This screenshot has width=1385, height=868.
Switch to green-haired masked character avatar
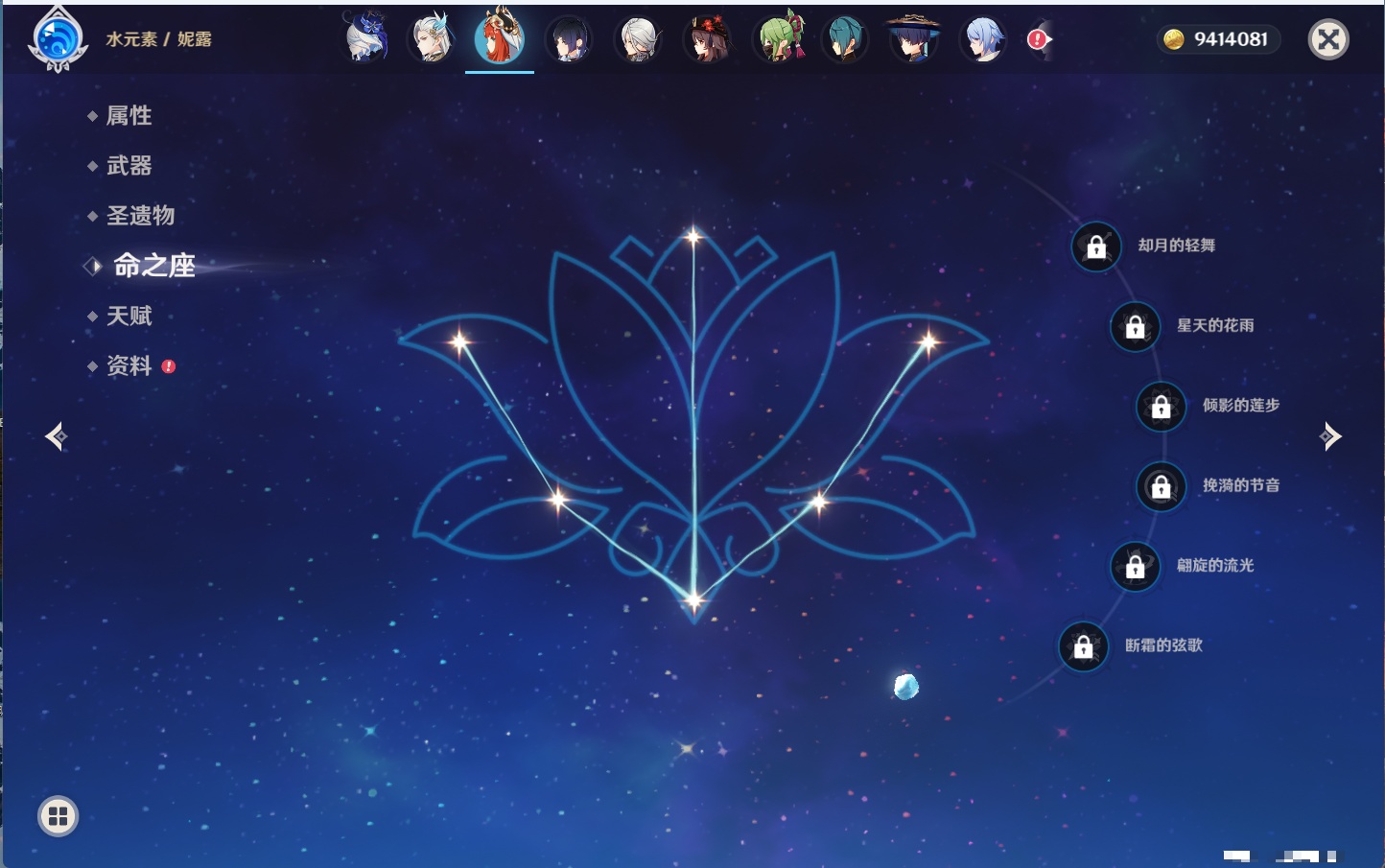coord(777,38)
